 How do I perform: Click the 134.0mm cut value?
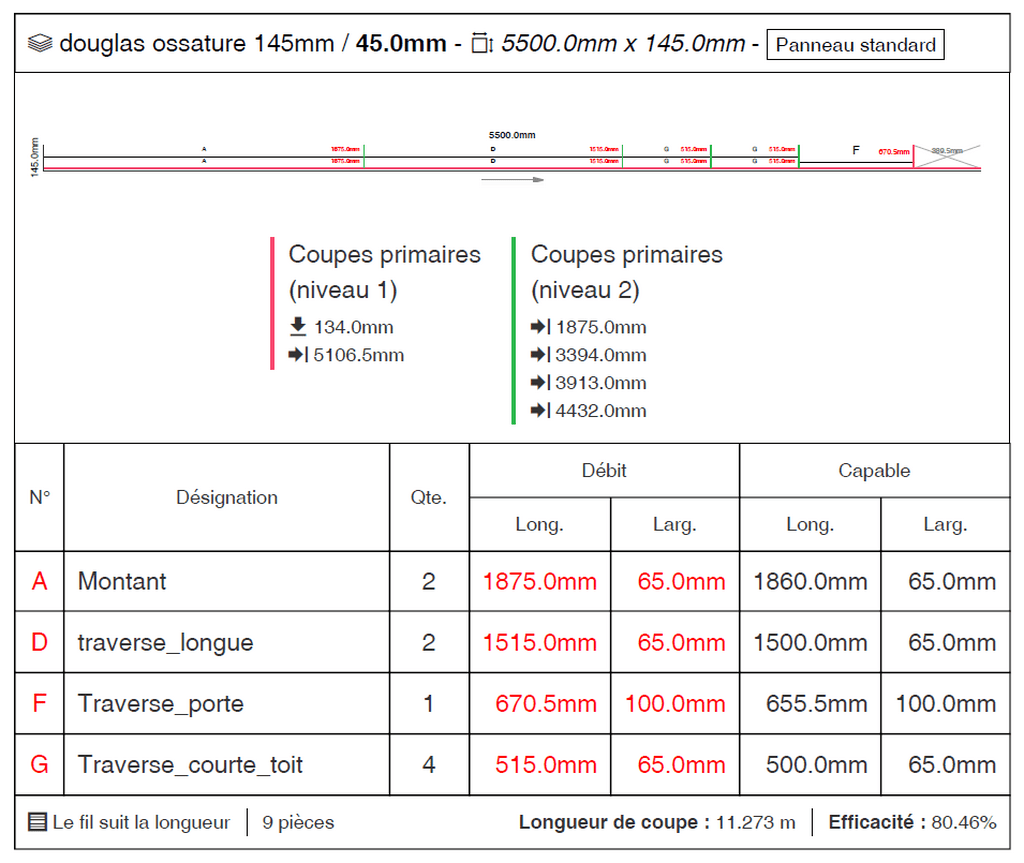click(x=353, y=327)
